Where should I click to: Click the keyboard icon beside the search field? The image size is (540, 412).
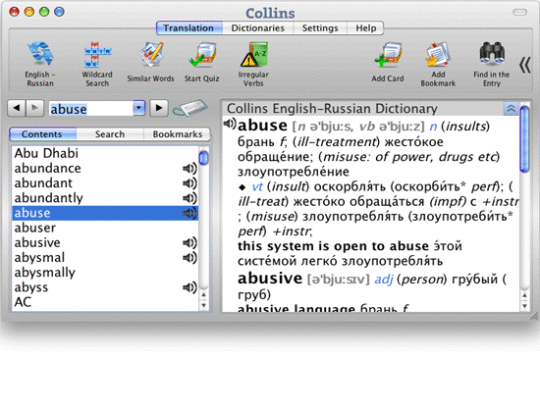pos(190,108)
